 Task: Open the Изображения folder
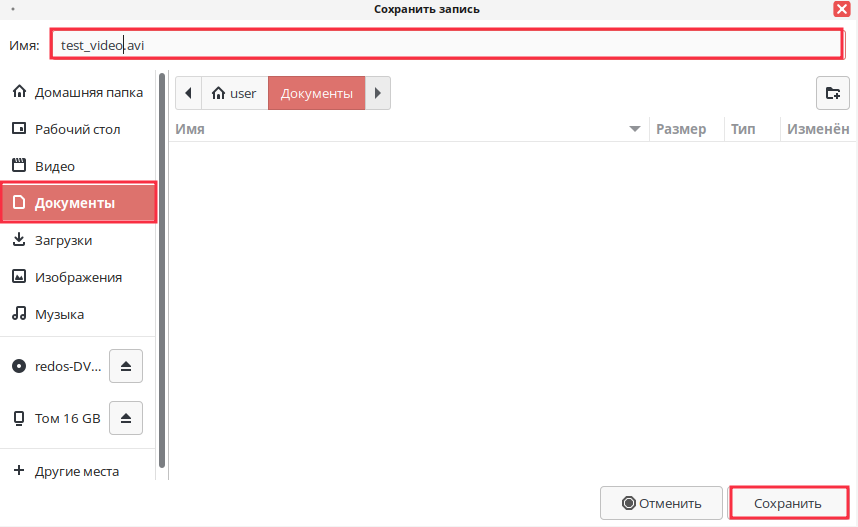click(78, 277)
